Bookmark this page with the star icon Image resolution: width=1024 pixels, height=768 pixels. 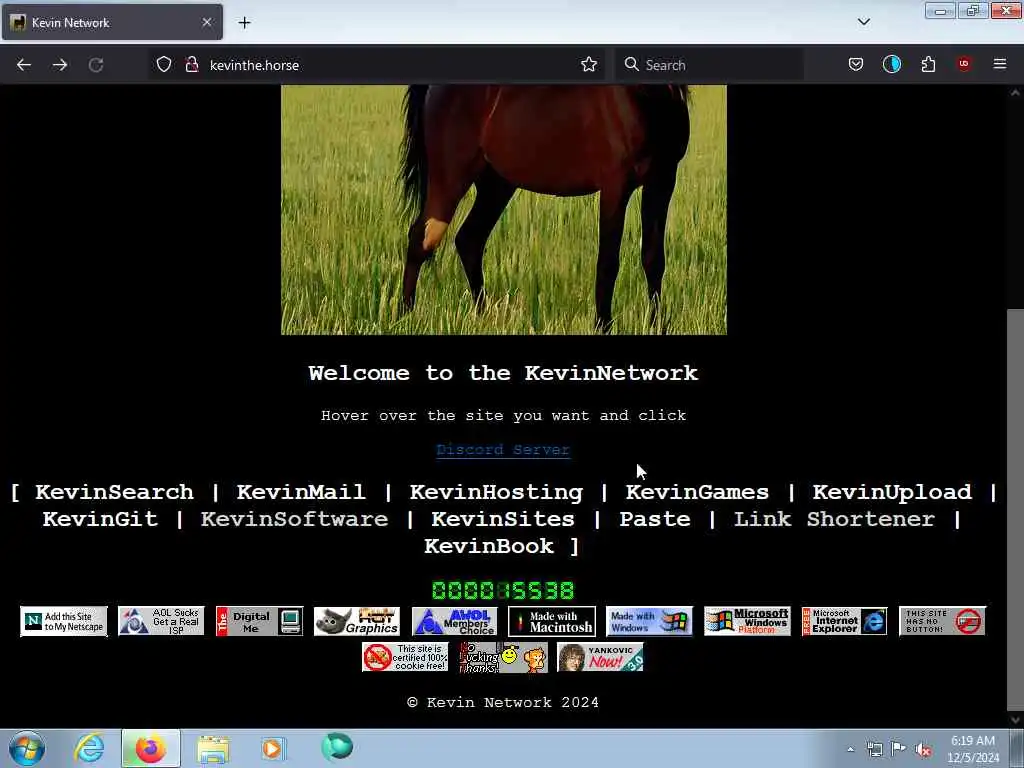(x=588, y=65)
